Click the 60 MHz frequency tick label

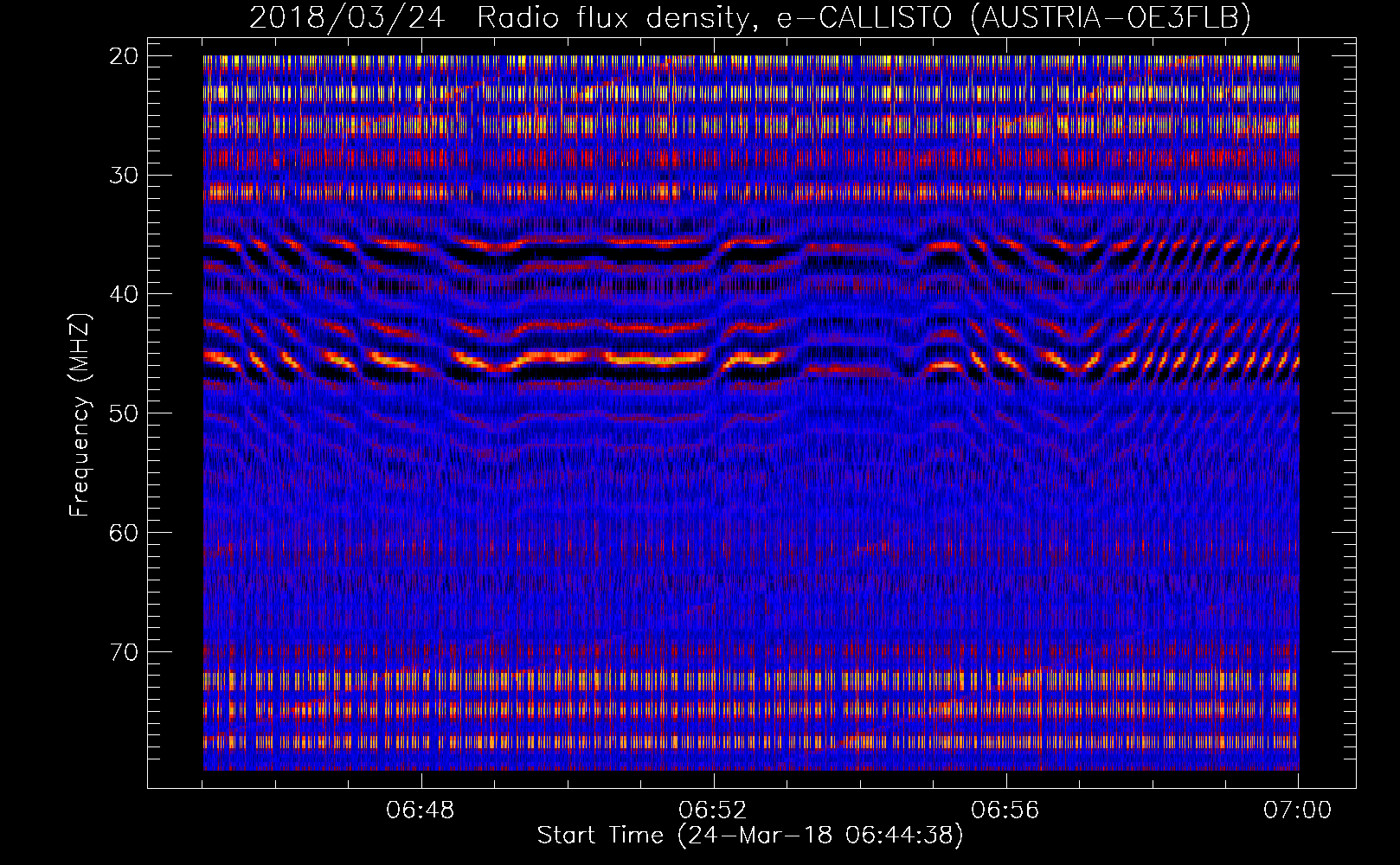[x=124, y=533]
